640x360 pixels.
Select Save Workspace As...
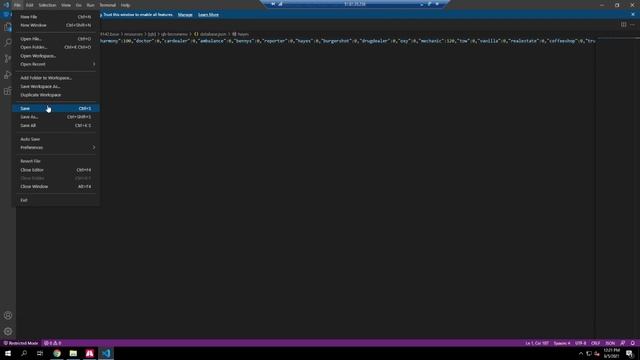click(56, 86)
